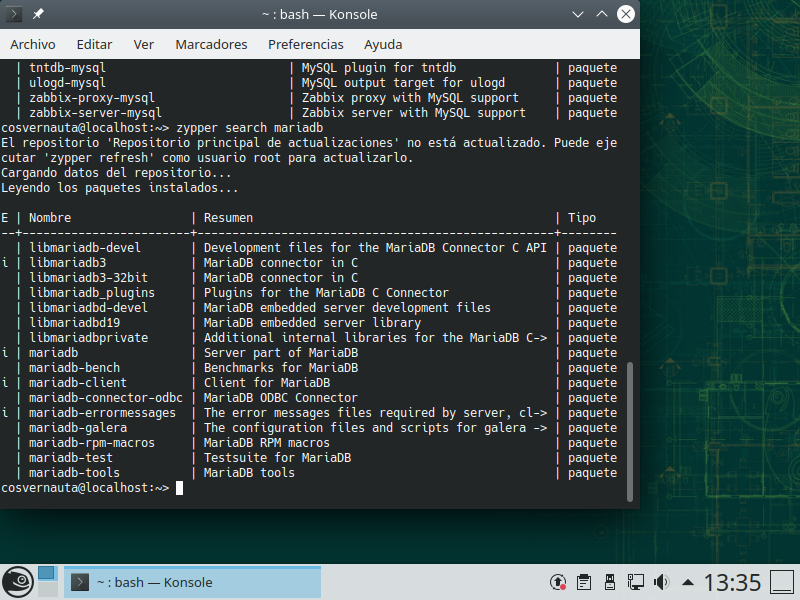Click the 'libmariadb3-32bit' package name
This screenshot has width=800, height=600.
pos(88,278)
